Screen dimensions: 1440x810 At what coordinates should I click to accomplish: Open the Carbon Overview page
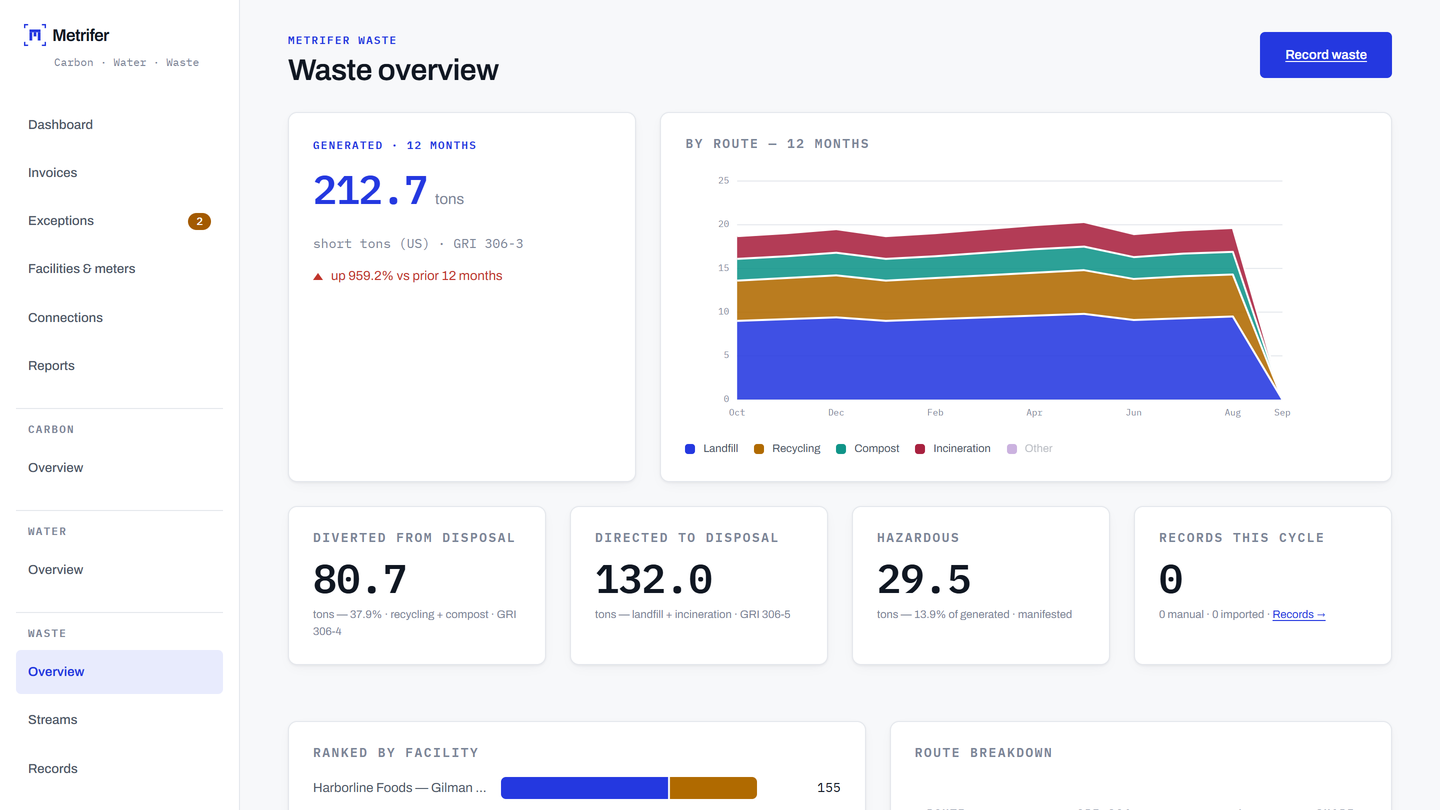(x=119, y=468)
